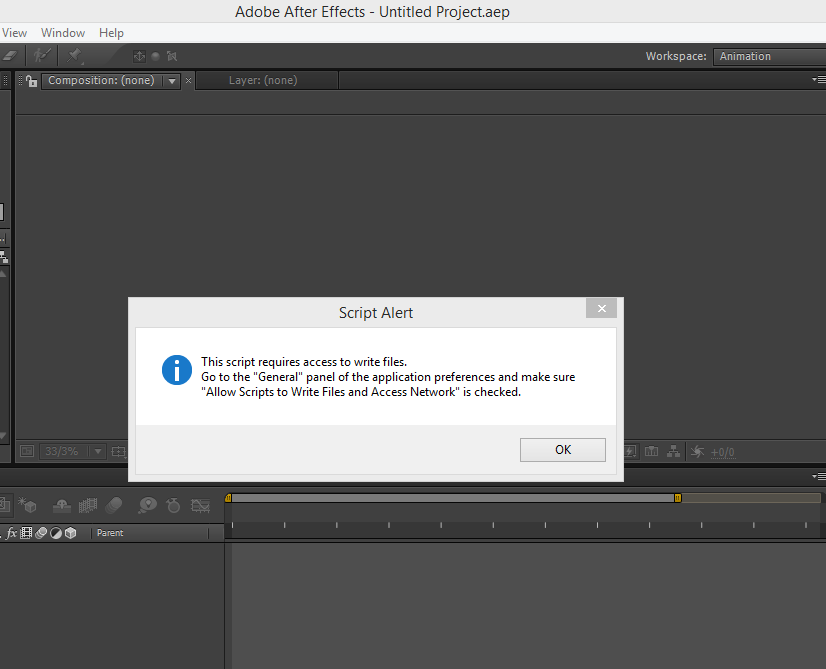Toggle Hide Shy Layers switch

(62, 506)
